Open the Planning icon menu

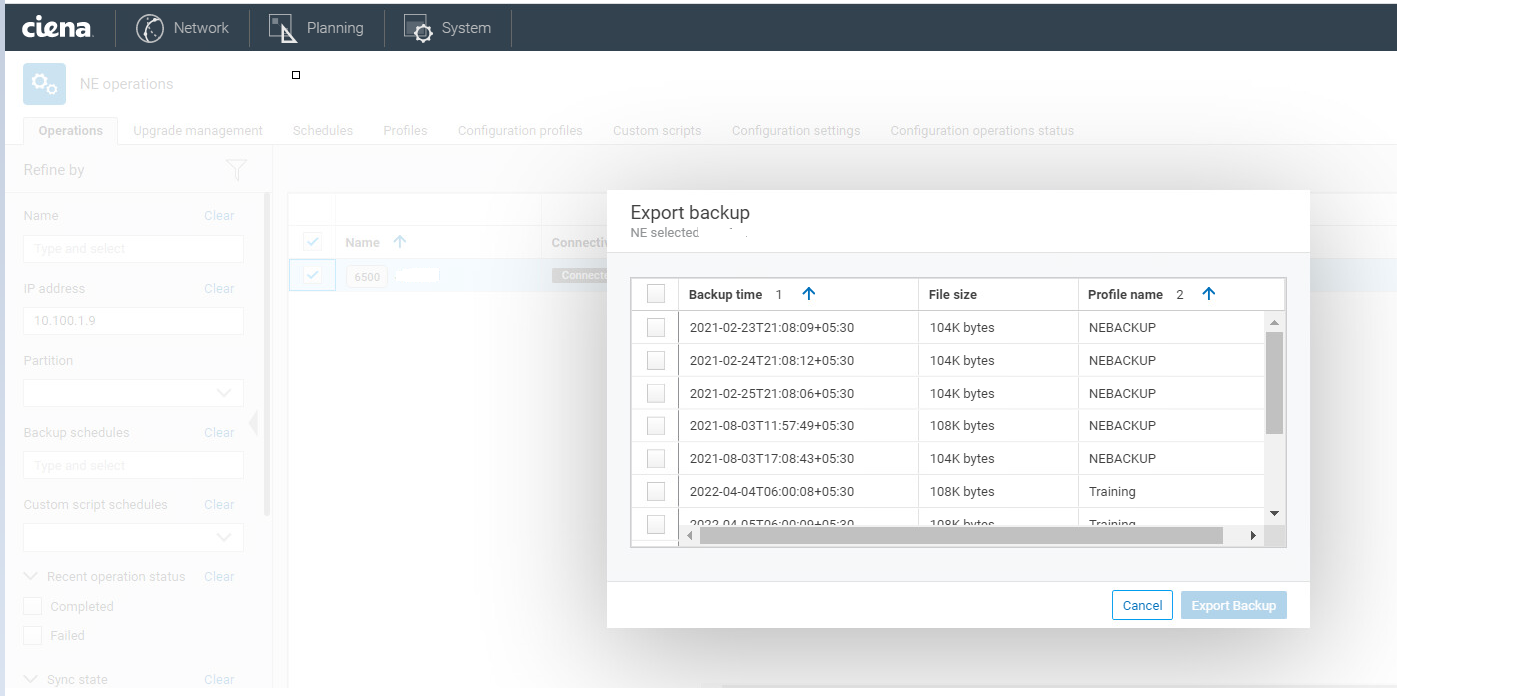pos(284,28)
